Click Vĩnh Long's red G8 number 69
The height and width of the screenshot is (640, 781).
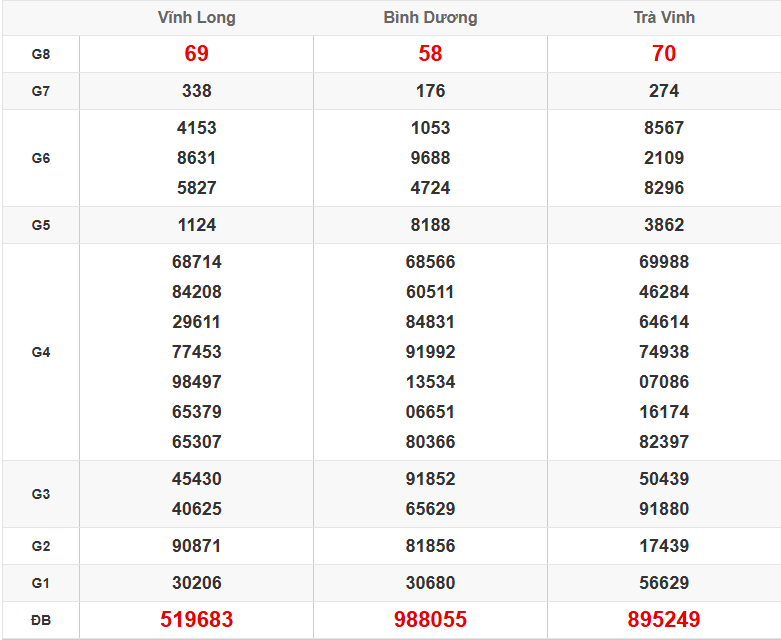click(x=197, y=54)
